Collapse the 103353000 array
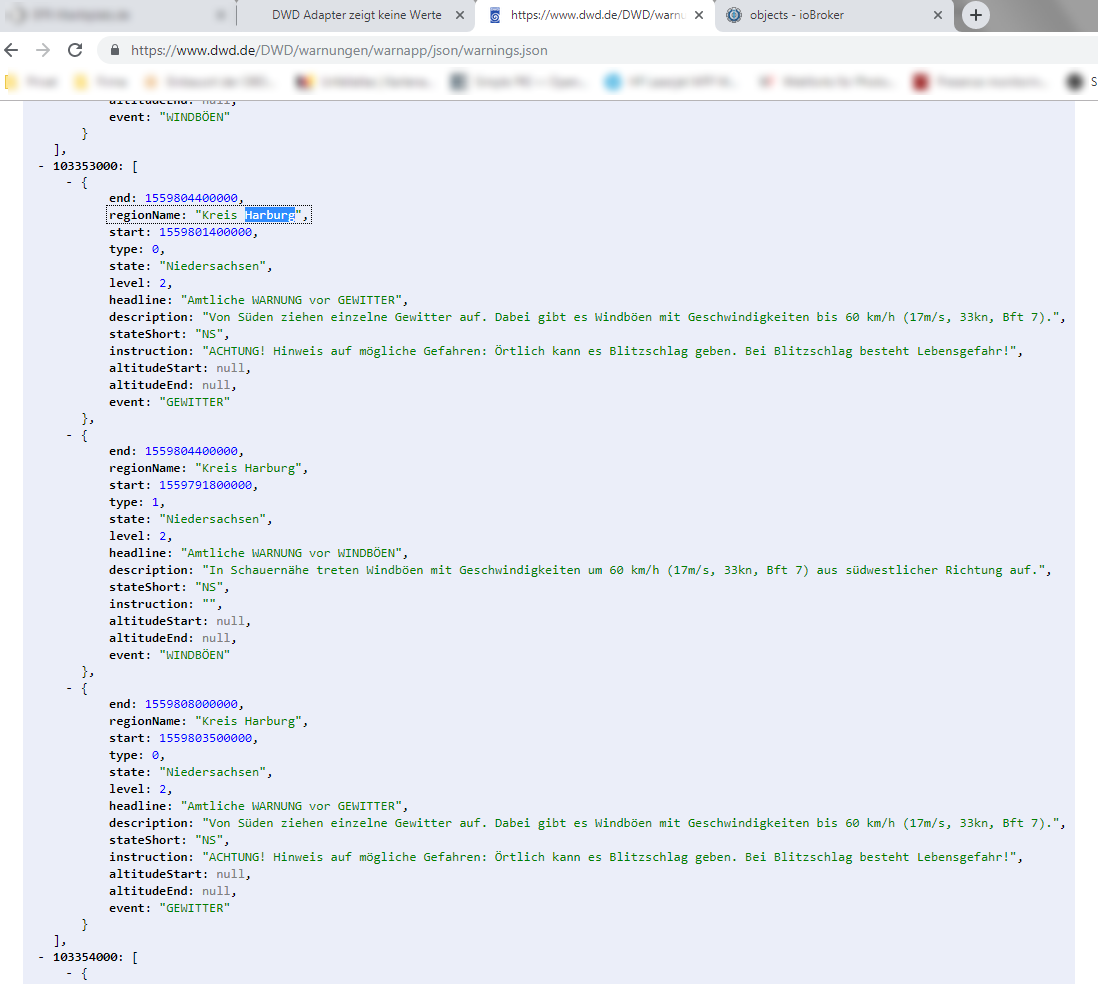This screenshot has width=1098, height=984. 41,166
